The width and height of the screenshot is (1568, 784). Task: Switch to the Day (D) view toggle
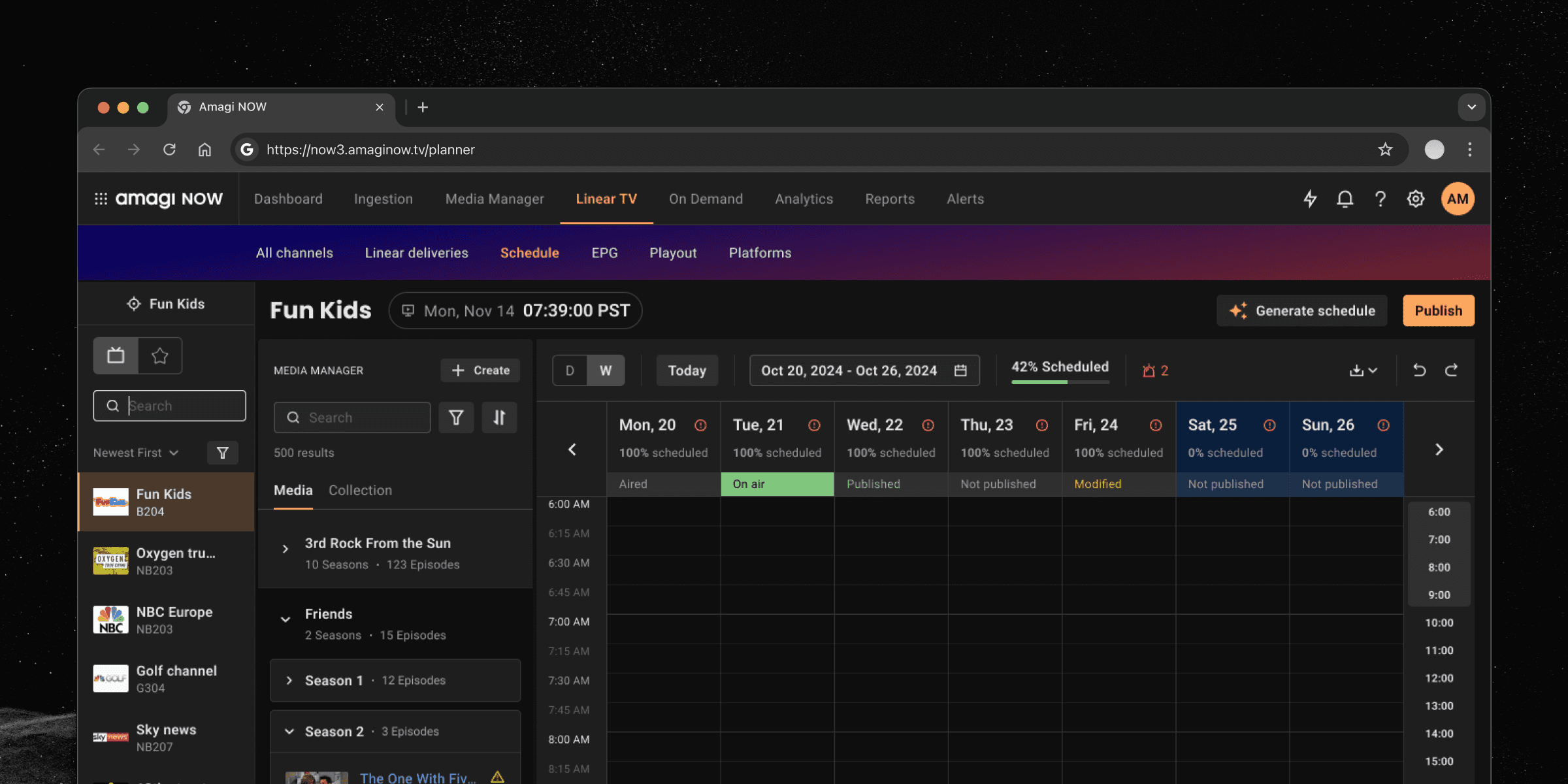click(x=570, y=370)
